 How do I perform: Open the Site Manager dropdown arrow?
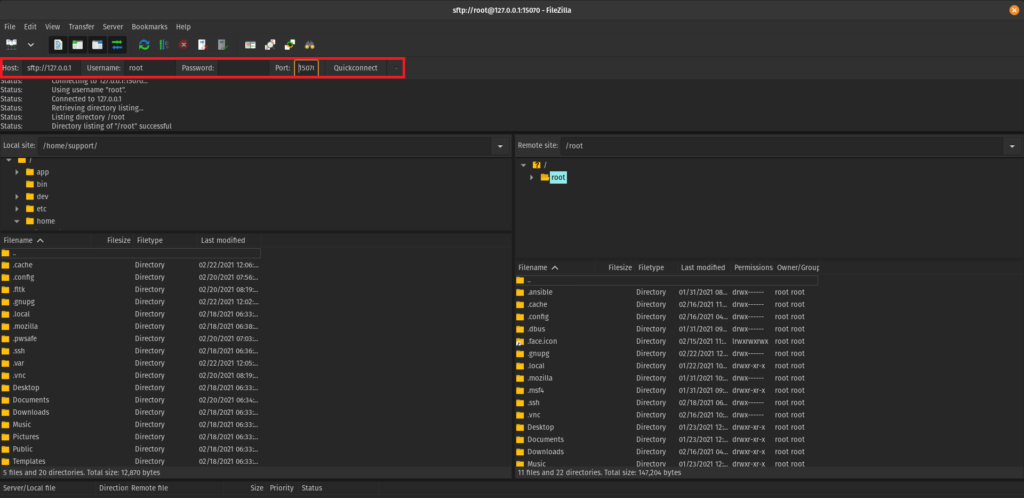pyautogui.click(x=31, y=45)
